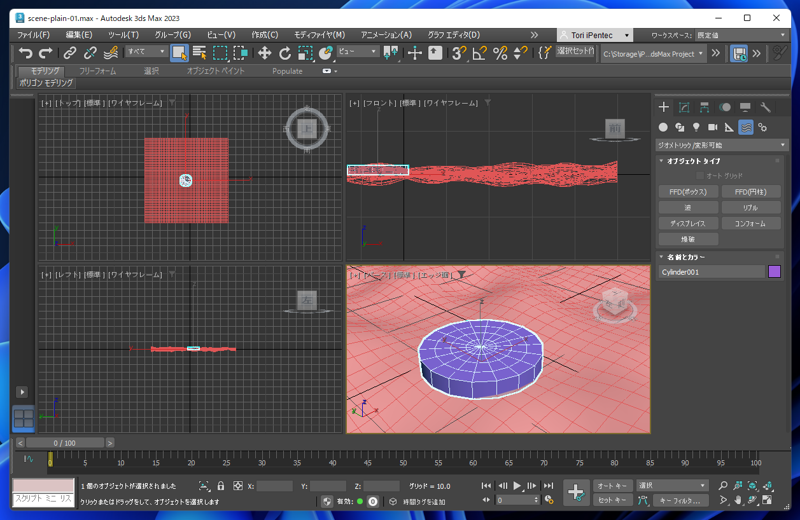Click the コンフォーム button

tap(751, 224)
